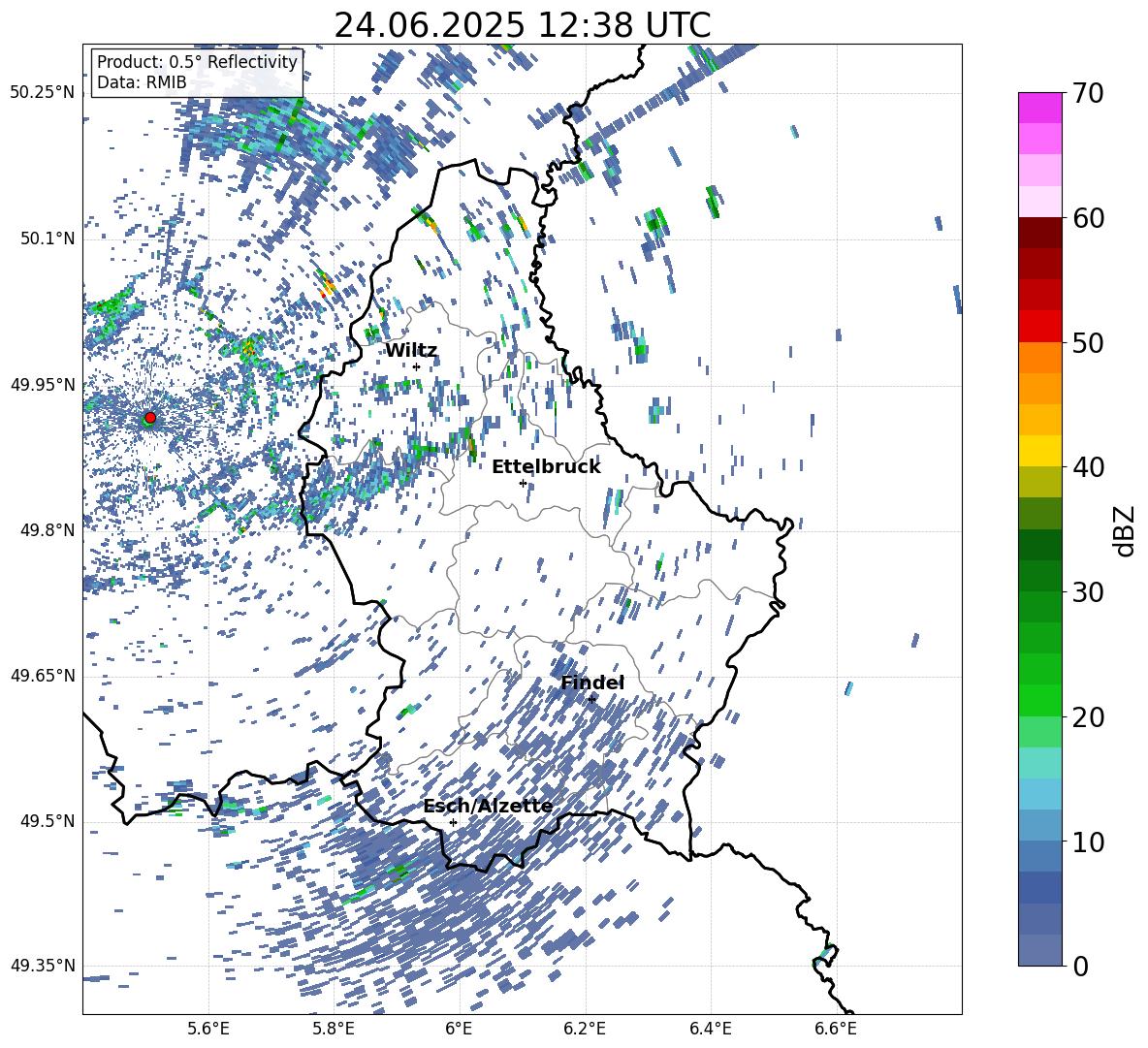This screenshot has height=1048, width=1148.
Task: Click the 49.5°N latitude label
Action: pos(47,821)
